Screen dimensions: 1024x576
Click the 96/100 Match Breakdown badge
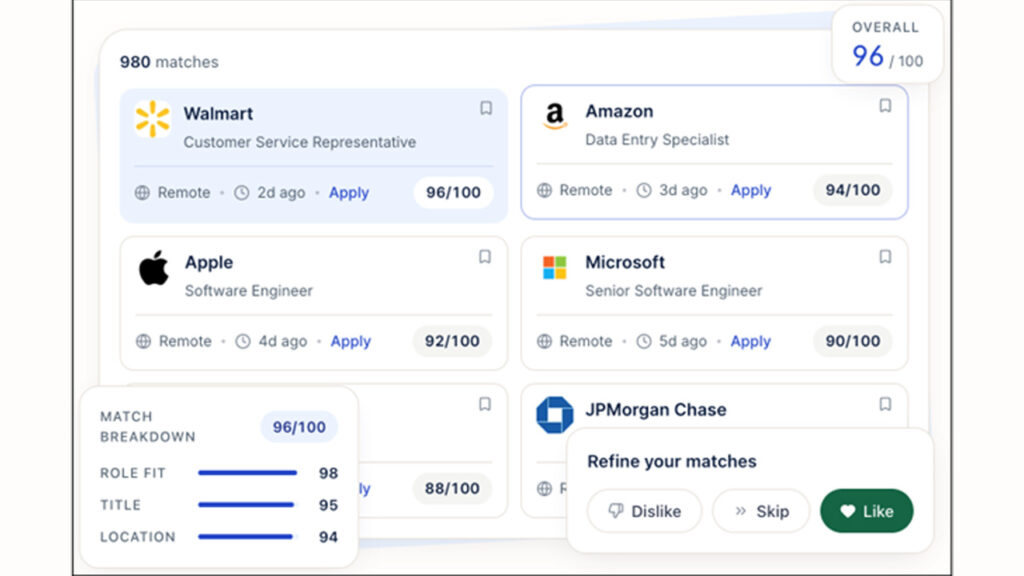[x=299, y=427]
